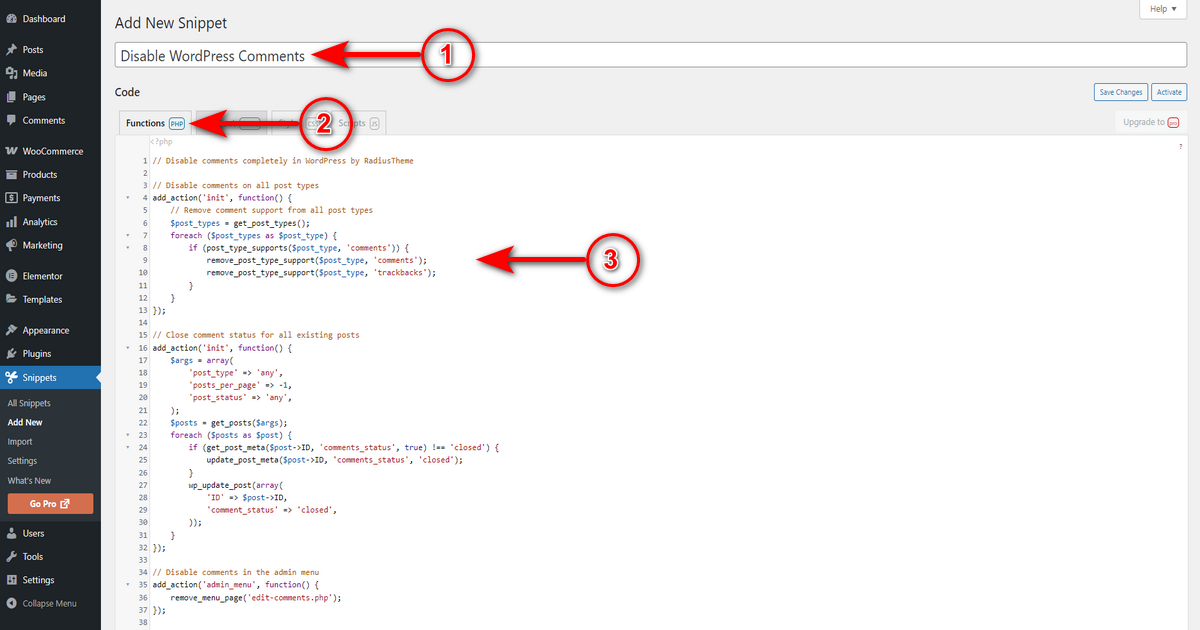This screenshot has width=1200, height=630.
Task: Open Posts via its pushpin icon
Action: tap(11, 49)
